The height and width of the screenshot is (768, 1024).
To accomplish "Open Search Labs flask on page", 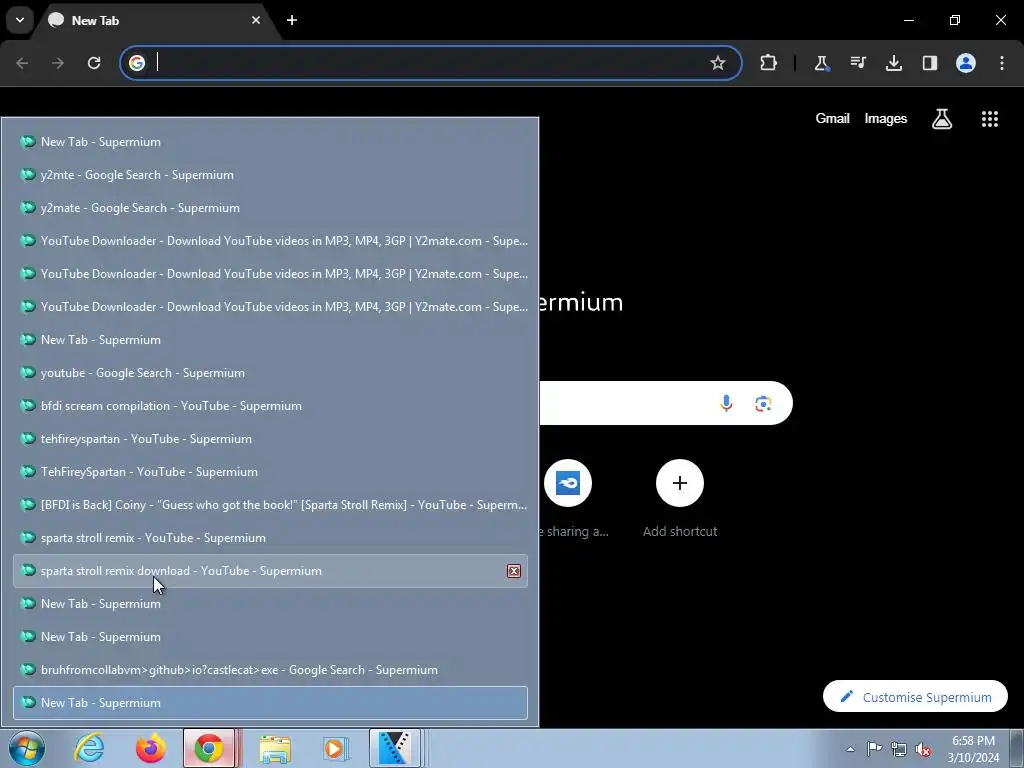I will (x=942, y=118).
